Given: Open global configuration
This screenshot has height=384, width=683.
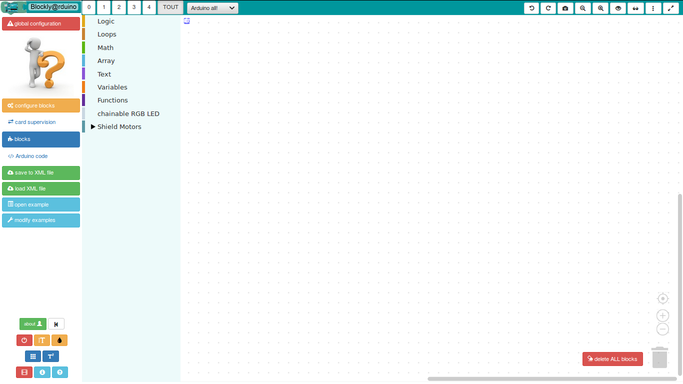Looking at the screenshot, I should pyautogui.click(x=41, y=24).
